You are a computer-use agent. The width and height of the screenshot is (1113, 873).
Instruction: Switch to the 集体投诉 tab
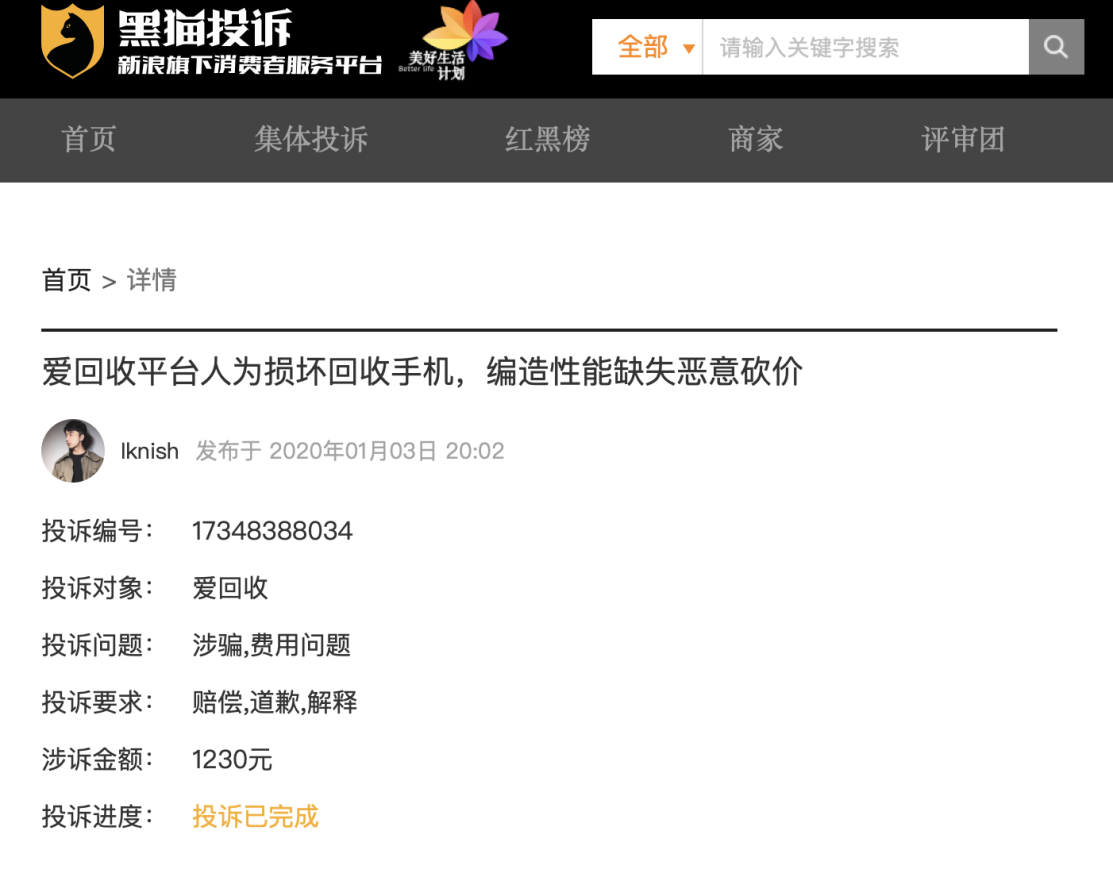click(311, 140)
